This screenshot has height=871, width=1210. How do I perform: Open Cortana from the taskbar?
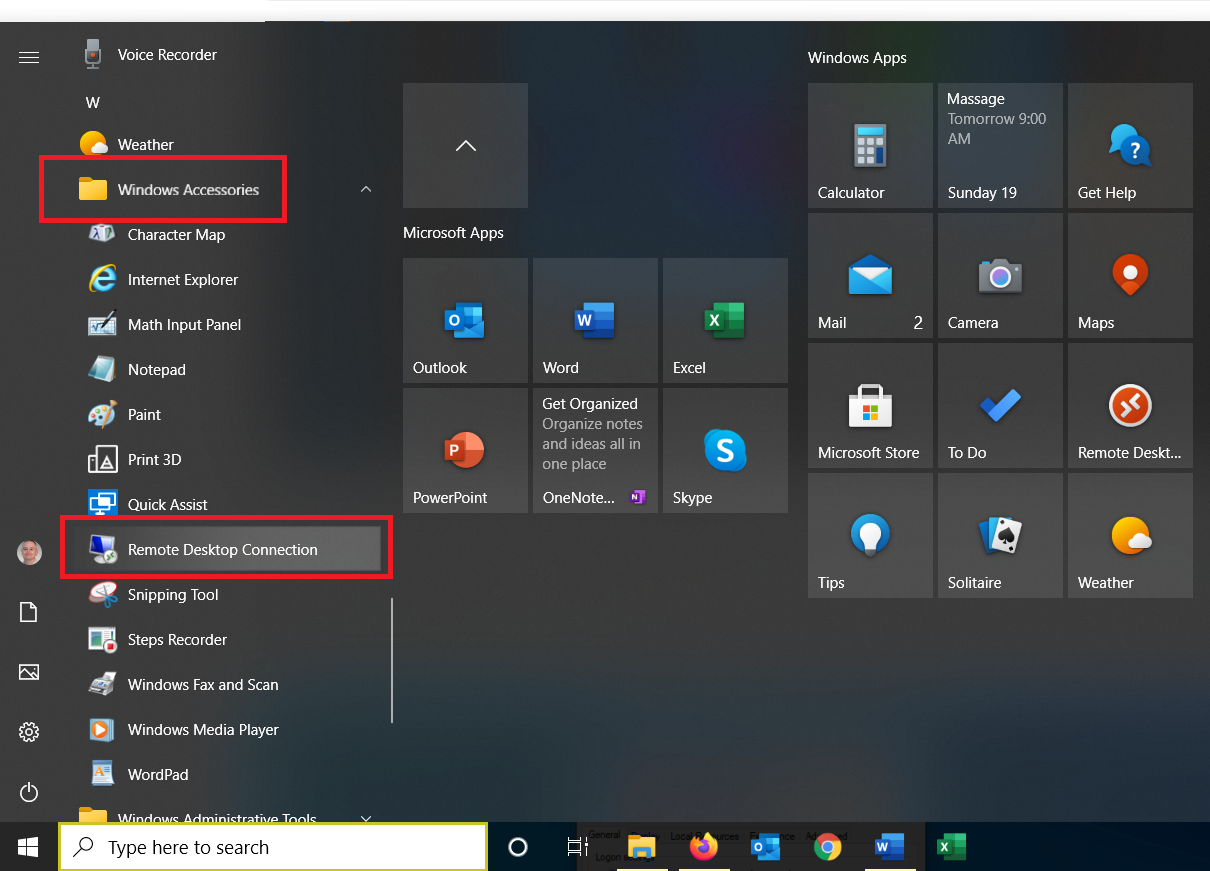pyautogui.click(x=518, y=847)
